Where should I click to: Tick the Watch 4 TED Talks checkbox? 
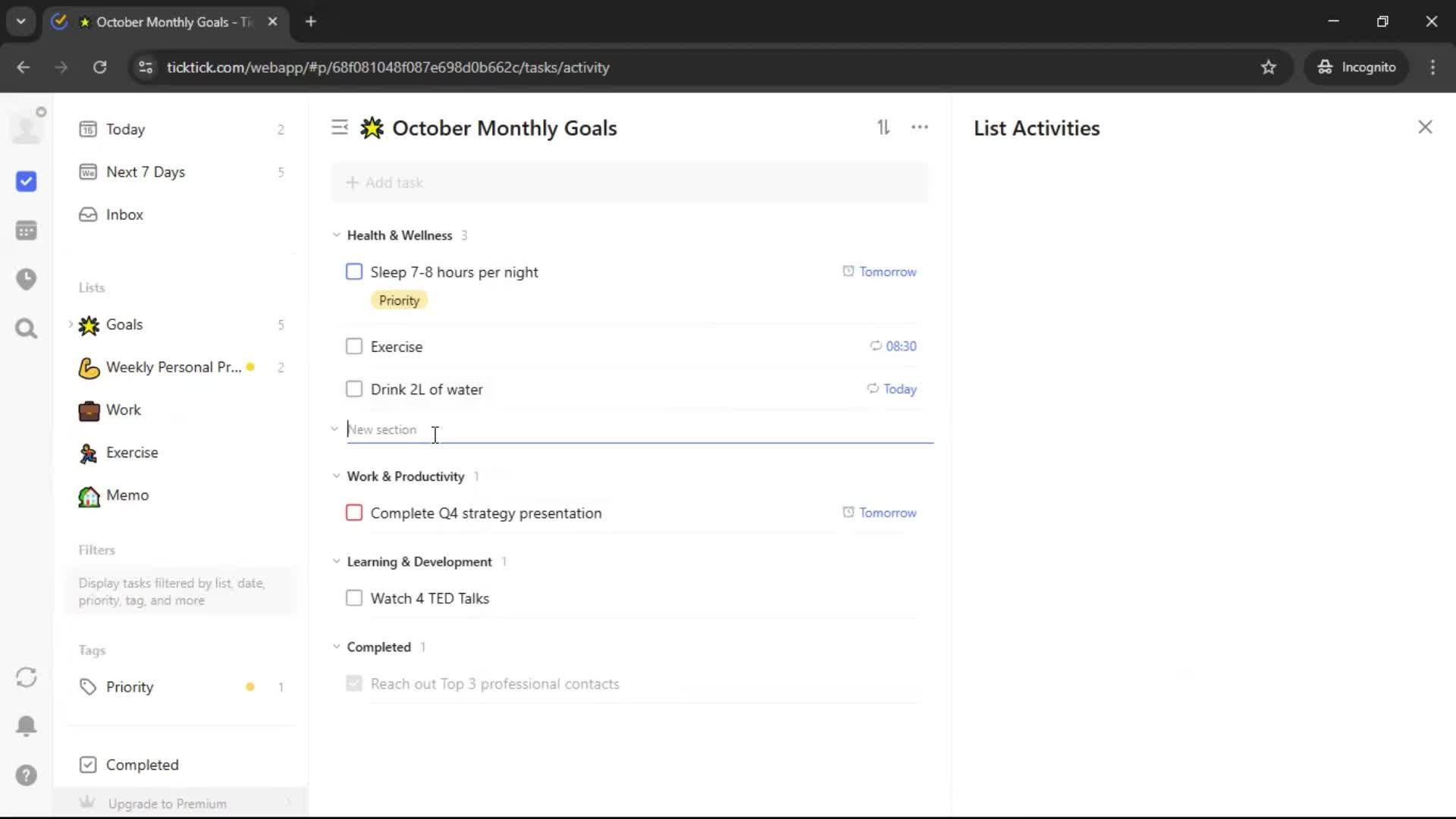coord(354,598)
